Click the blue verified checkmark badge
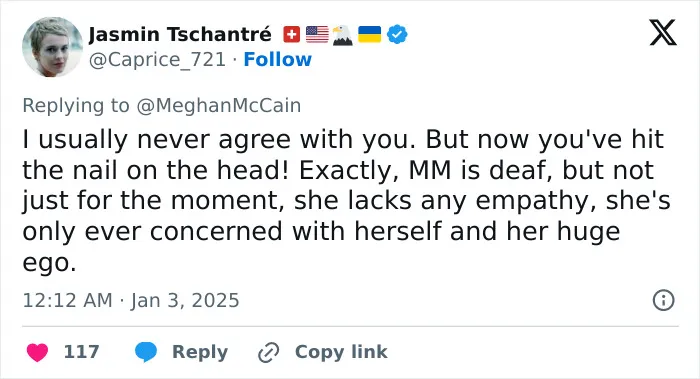 (x=397, y=35)
